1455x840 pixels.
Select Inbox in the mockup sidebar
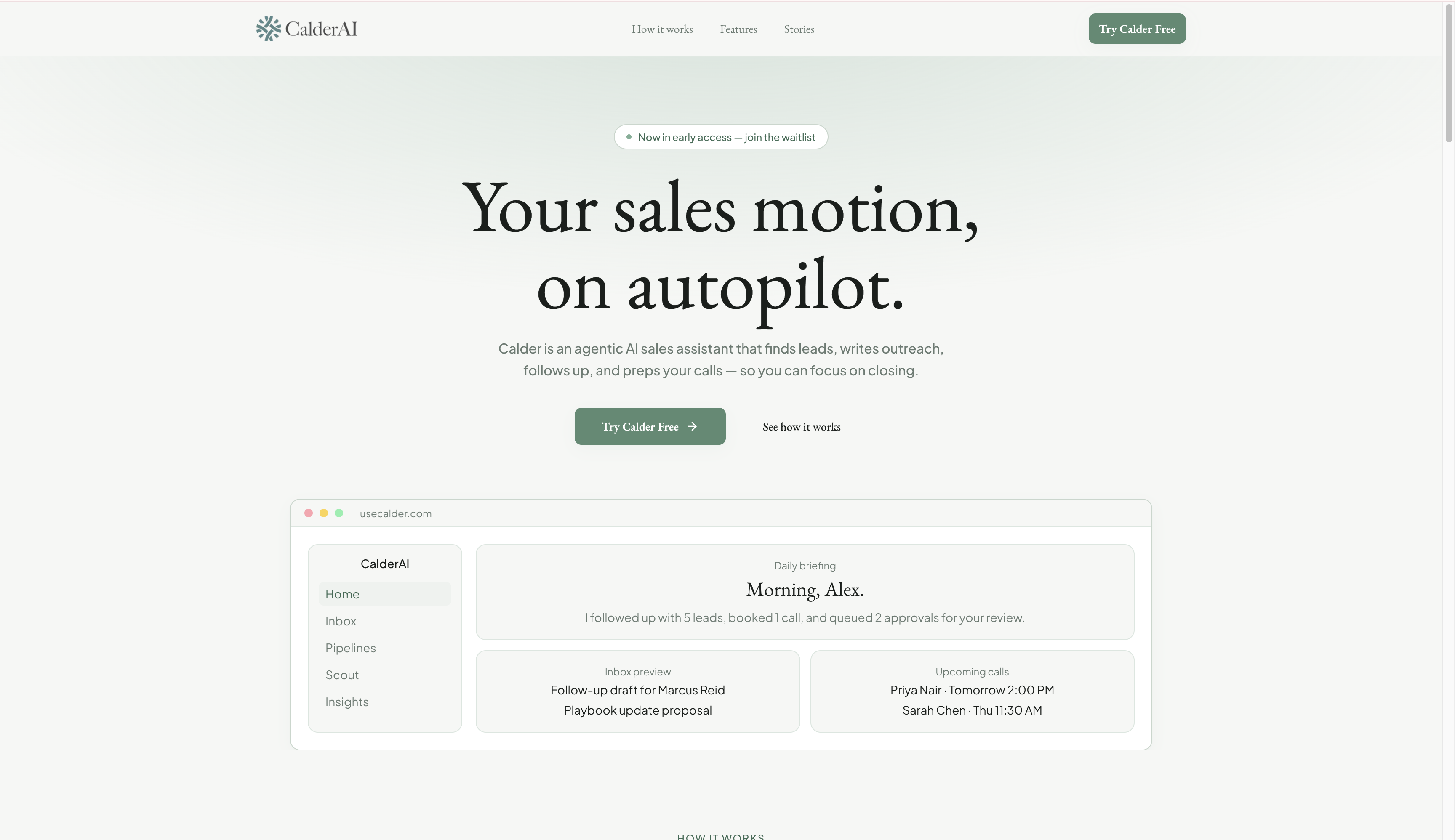[384, 621]
